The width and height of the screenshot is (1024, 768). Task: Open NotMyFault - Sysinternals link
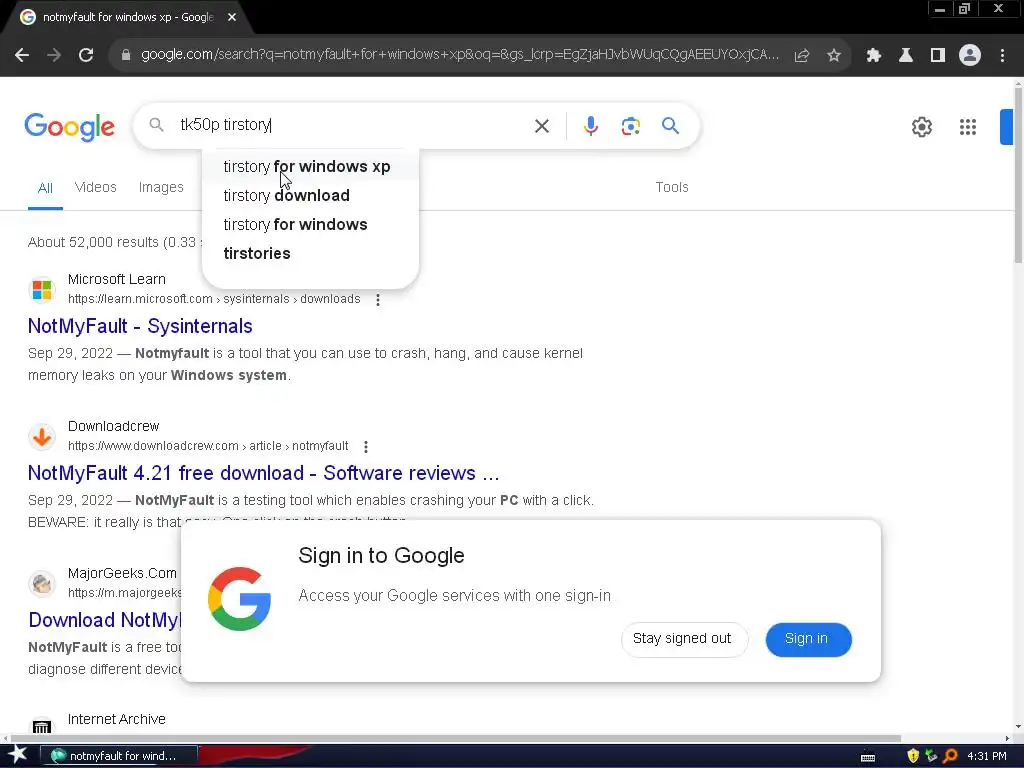click(x=140, y=326)
